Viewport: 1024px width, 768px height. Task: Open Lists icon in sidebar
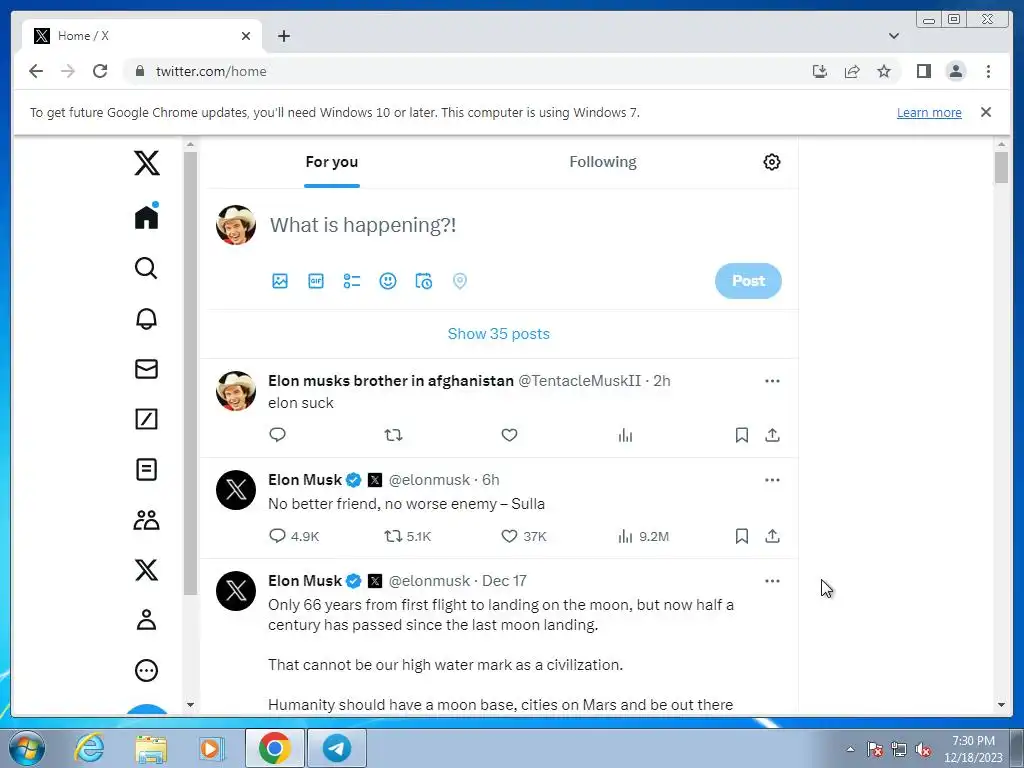146,470
